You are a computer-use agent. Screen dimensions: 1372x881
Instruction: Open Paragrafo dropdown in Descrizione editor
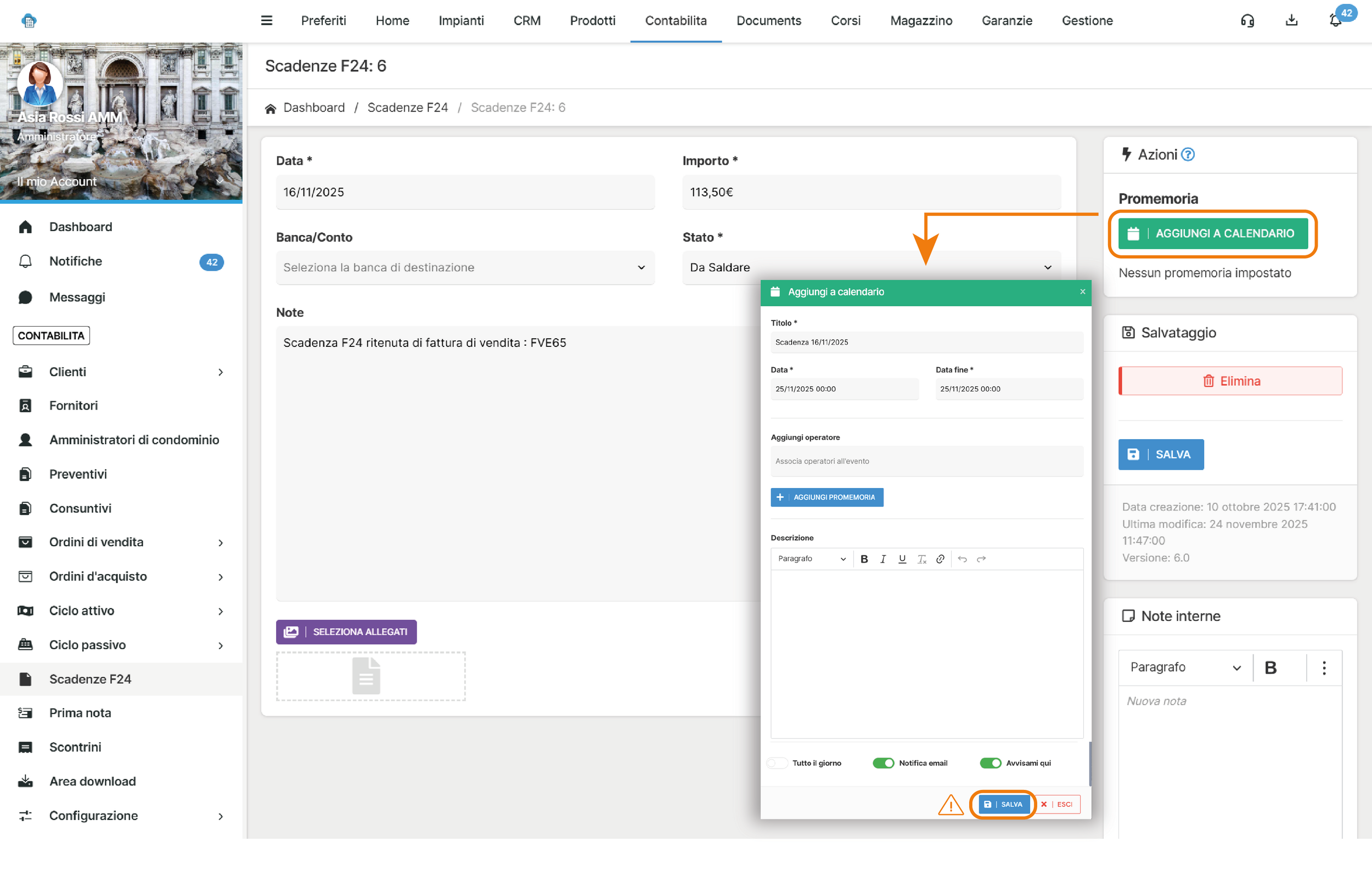pos(811,559)
